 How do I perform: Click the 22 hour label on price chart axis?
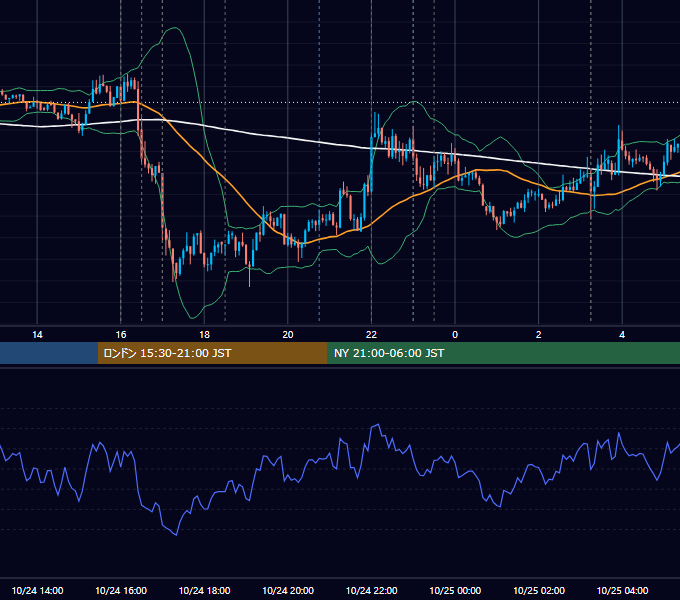[x=371, y=335]
